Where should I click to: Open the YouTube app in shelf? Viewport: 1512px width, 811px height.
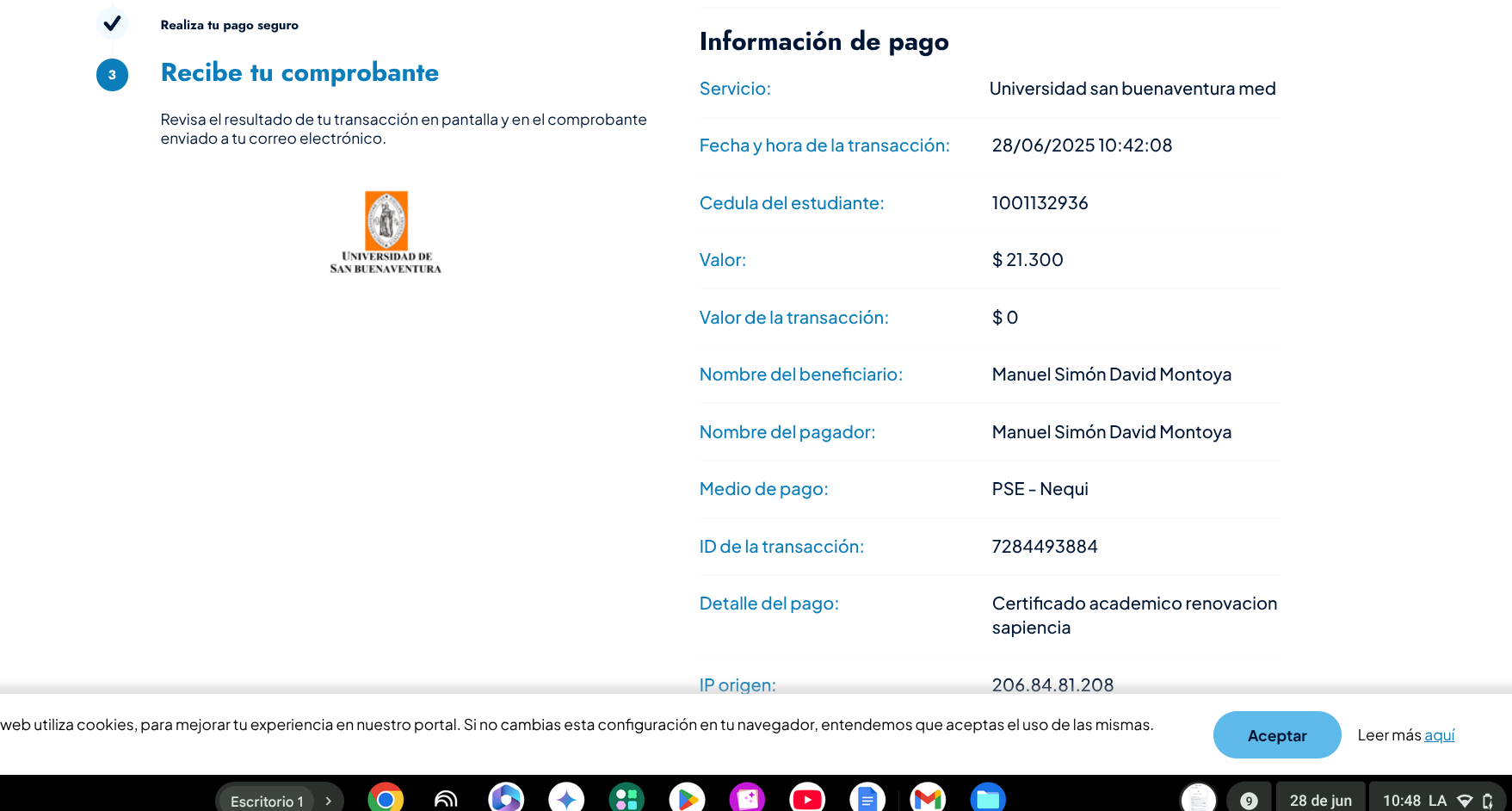(x=807, y=799)
